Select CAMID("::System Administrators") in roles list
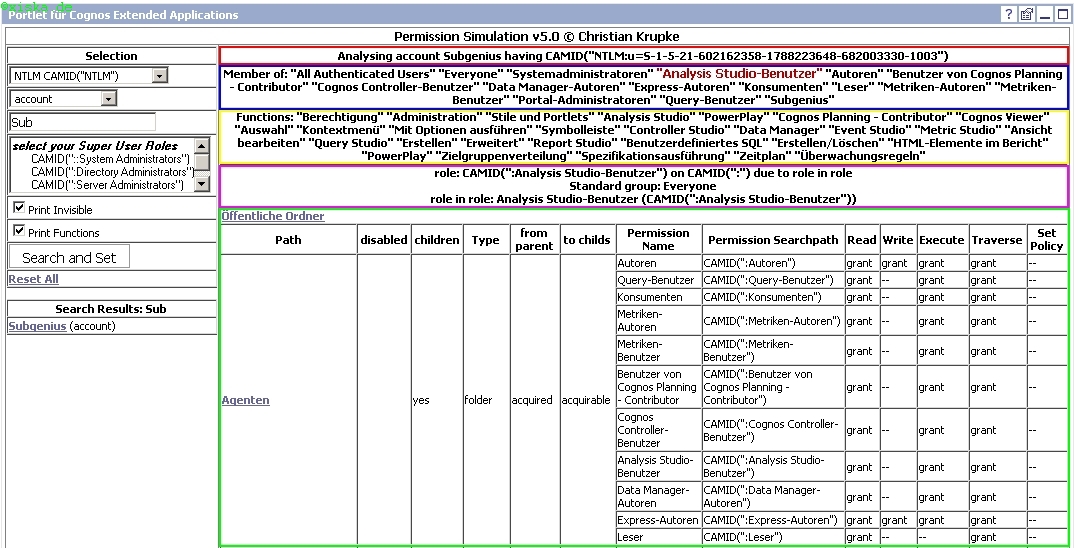1074x548 pixels. point(110,159)
